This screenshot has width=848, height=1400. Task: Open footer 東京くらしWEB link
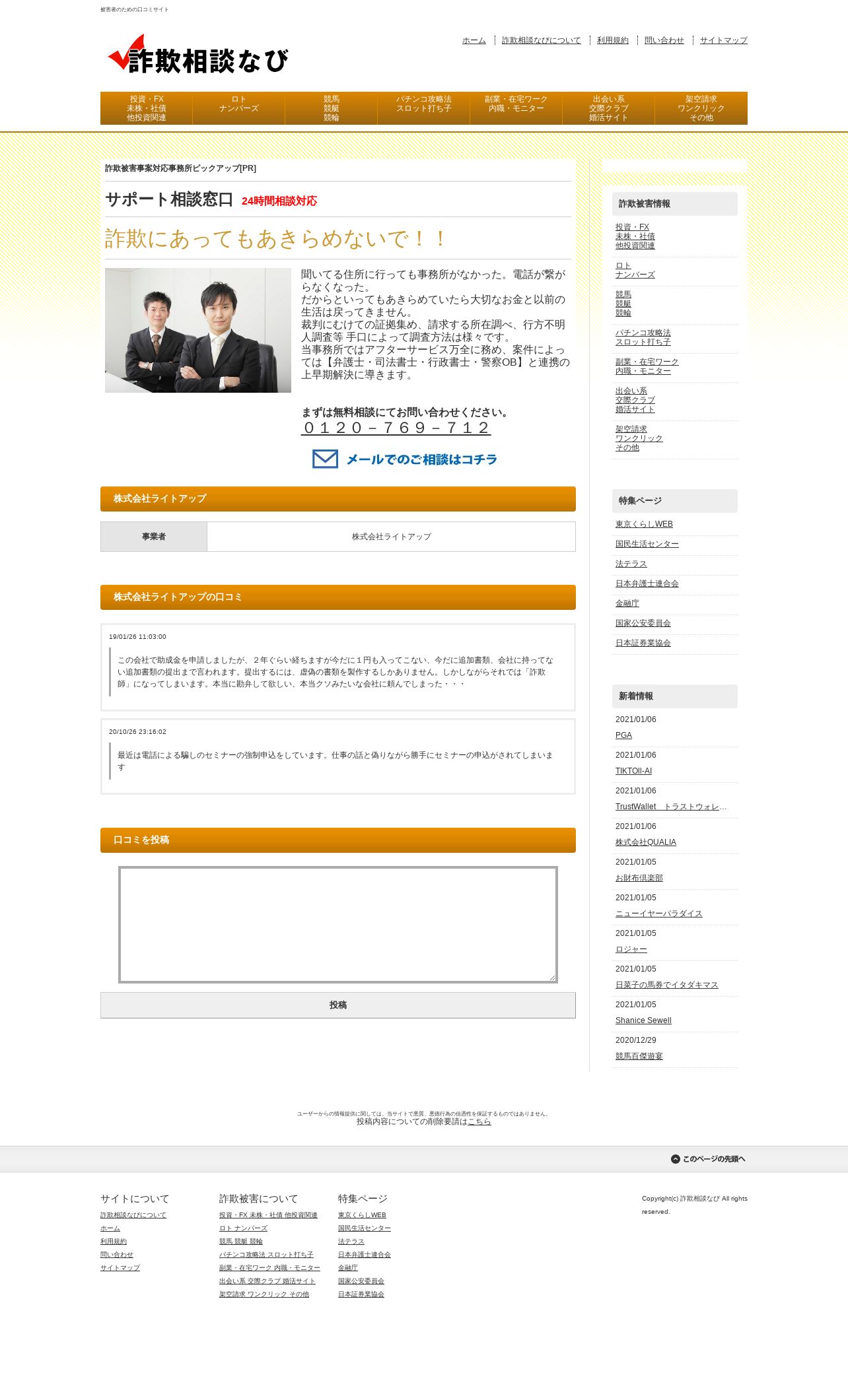coord(362,1215)
